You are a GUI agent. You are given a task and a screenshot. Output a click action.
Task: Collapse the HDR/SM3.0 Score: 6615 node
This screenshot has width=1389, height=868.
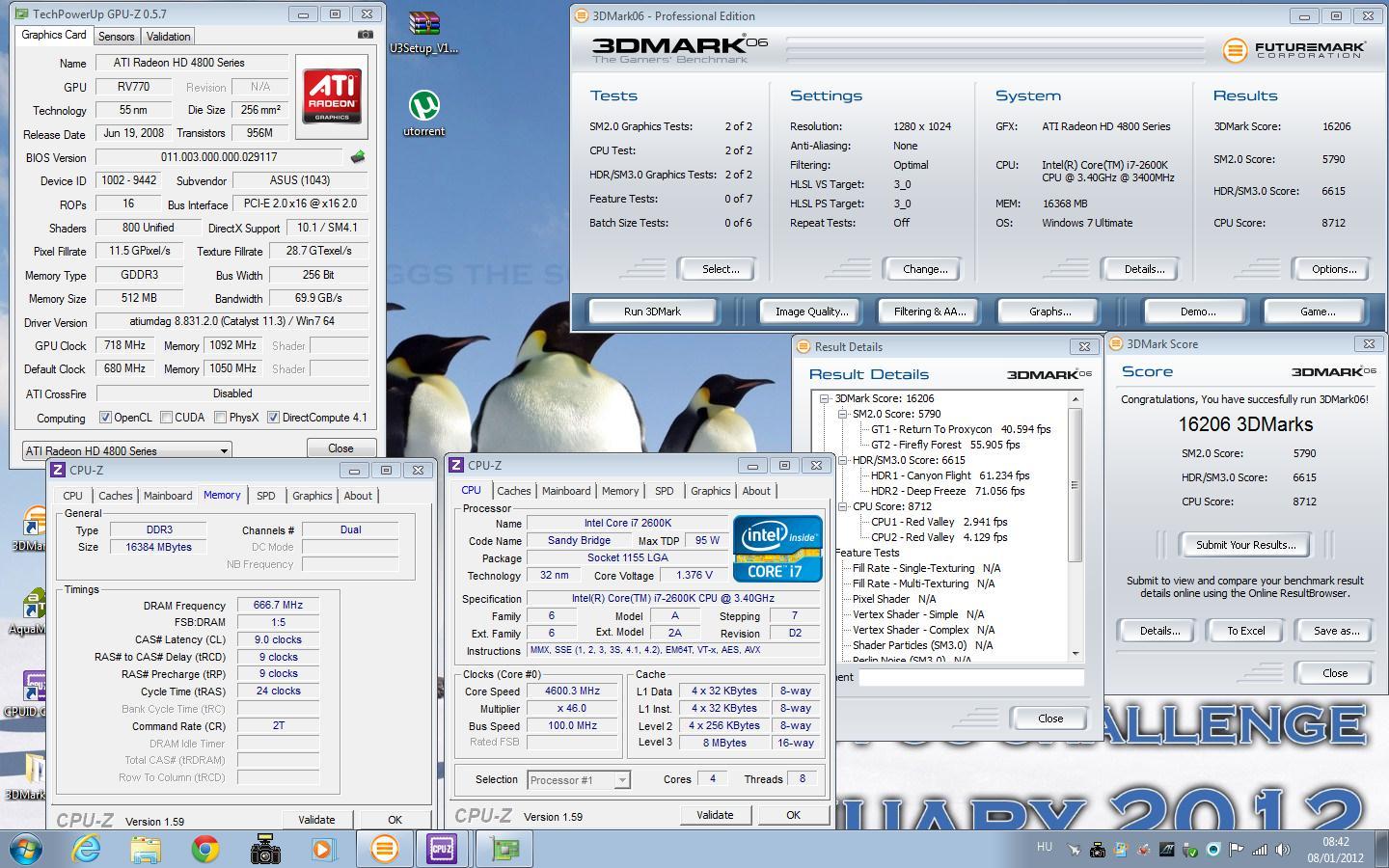[843, 460]
